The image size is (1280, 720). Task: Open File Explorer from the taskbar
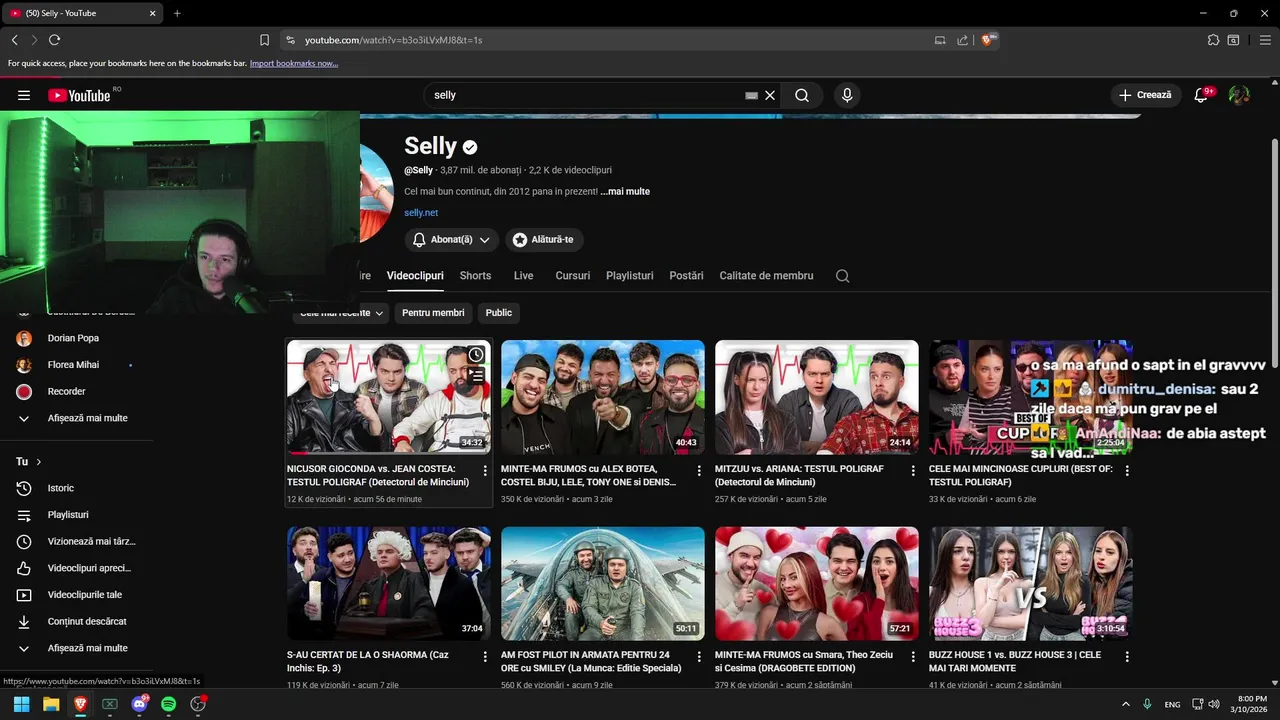click(51, 704)
